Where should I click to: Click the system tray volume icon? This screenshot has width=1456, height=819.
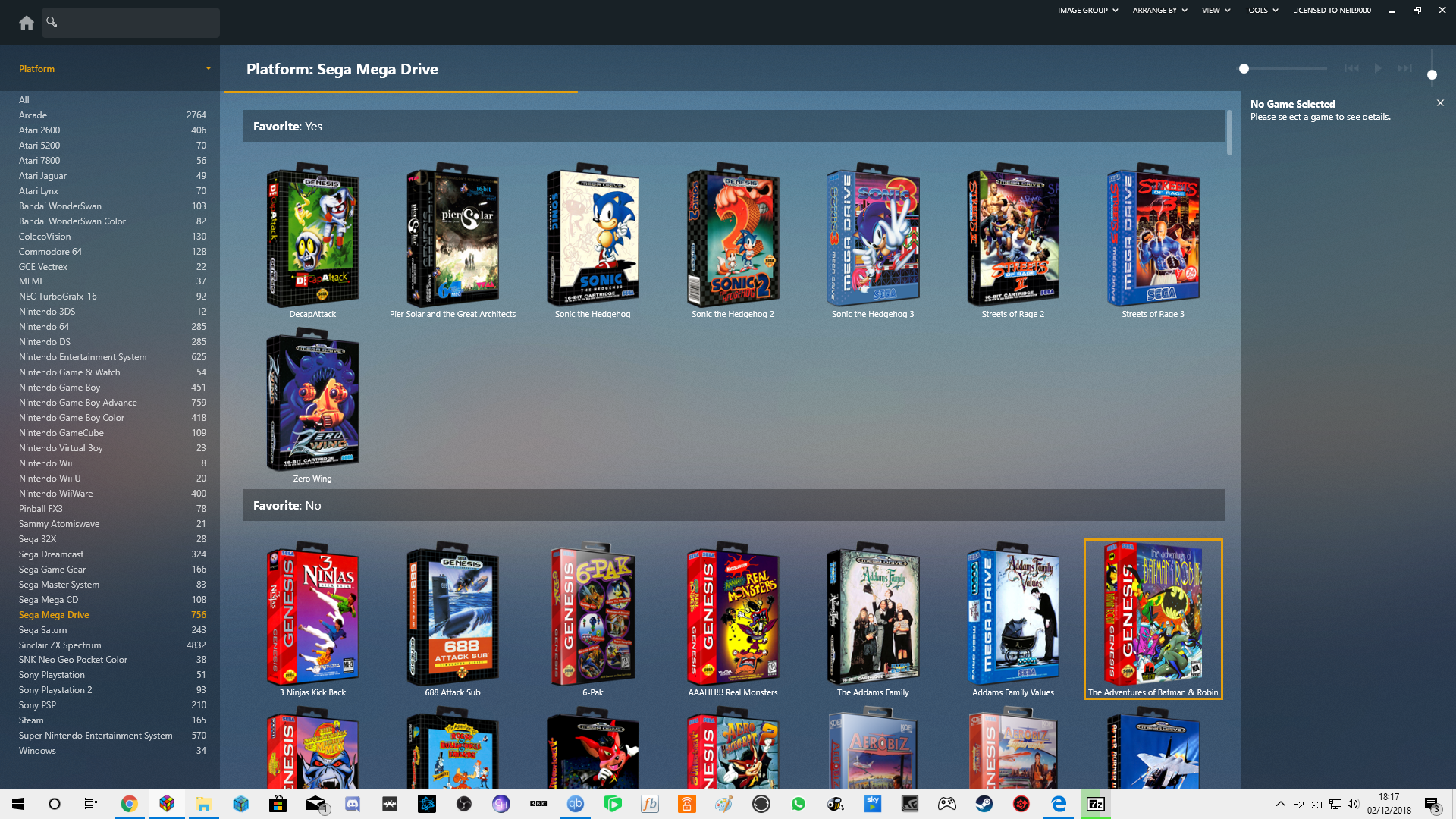pyautogui.click(x=1353, y=804)
